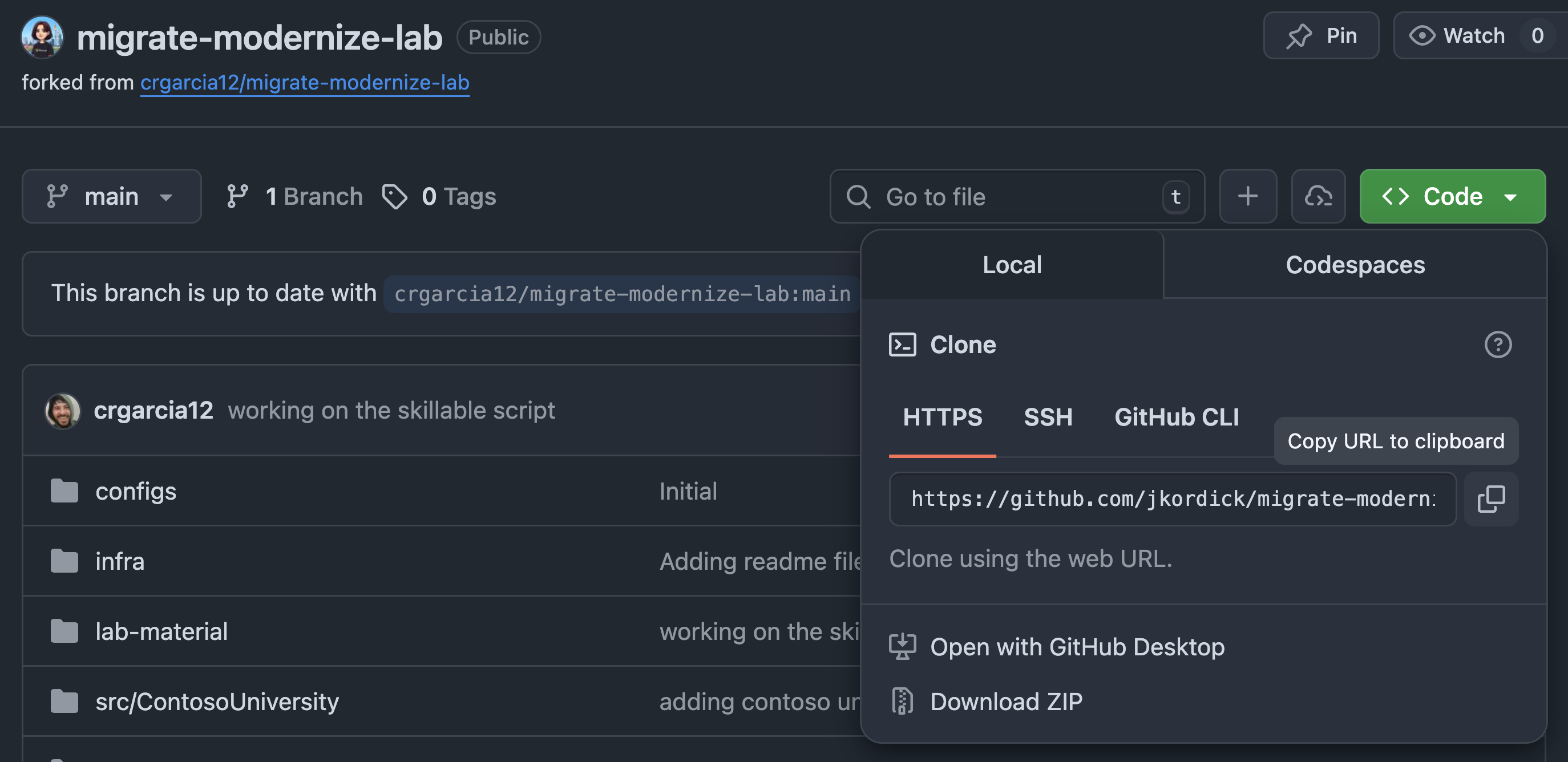
Task: Collapse the green Code dropdown button
Action: click(x=1452, y=196)
